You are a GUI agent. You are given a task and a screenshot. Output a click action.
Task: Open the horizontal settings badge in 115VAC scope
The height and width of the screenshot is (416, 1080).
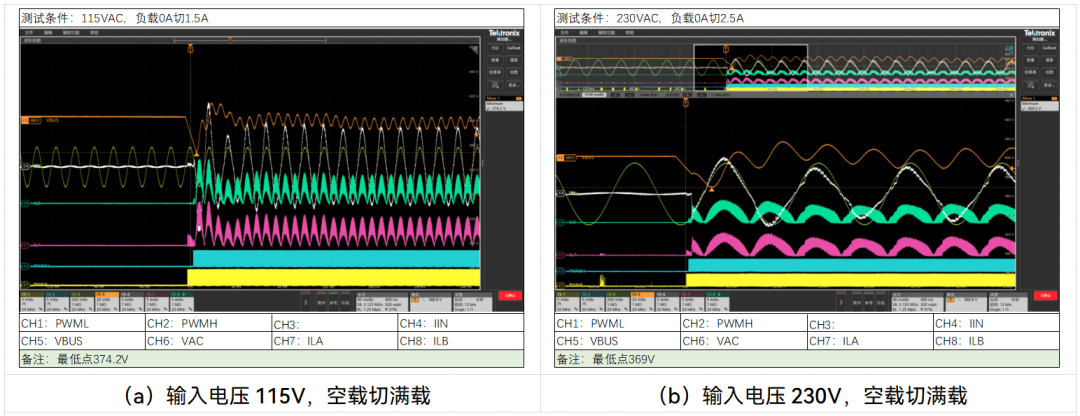382,300
